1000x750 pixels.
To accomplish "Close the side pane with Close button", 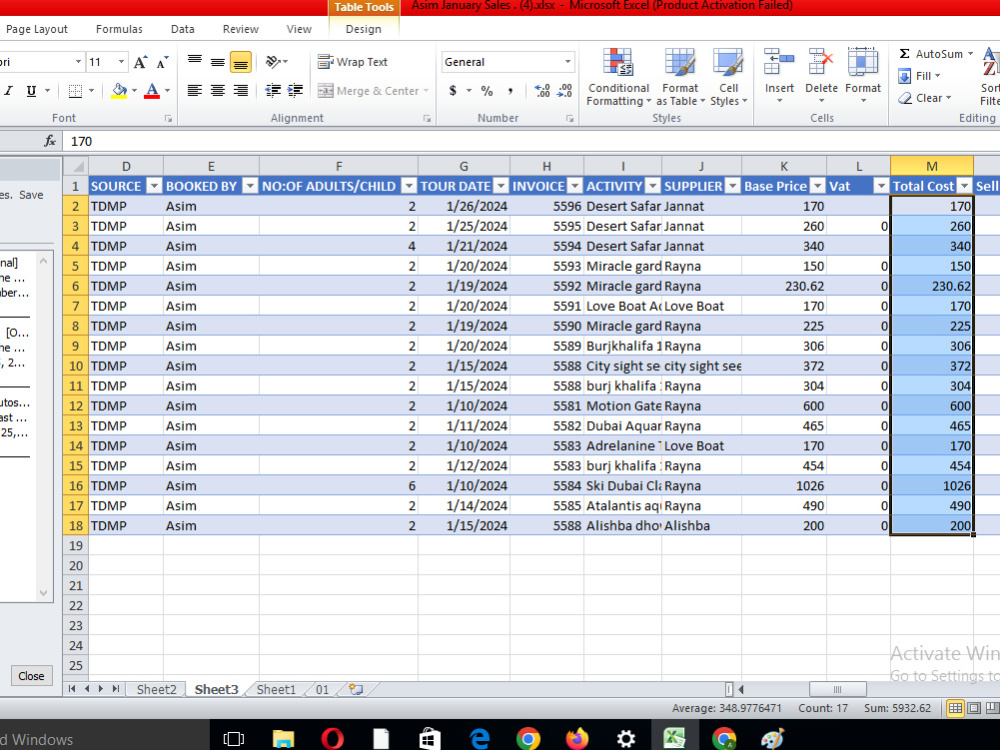I will click(31, 676).
